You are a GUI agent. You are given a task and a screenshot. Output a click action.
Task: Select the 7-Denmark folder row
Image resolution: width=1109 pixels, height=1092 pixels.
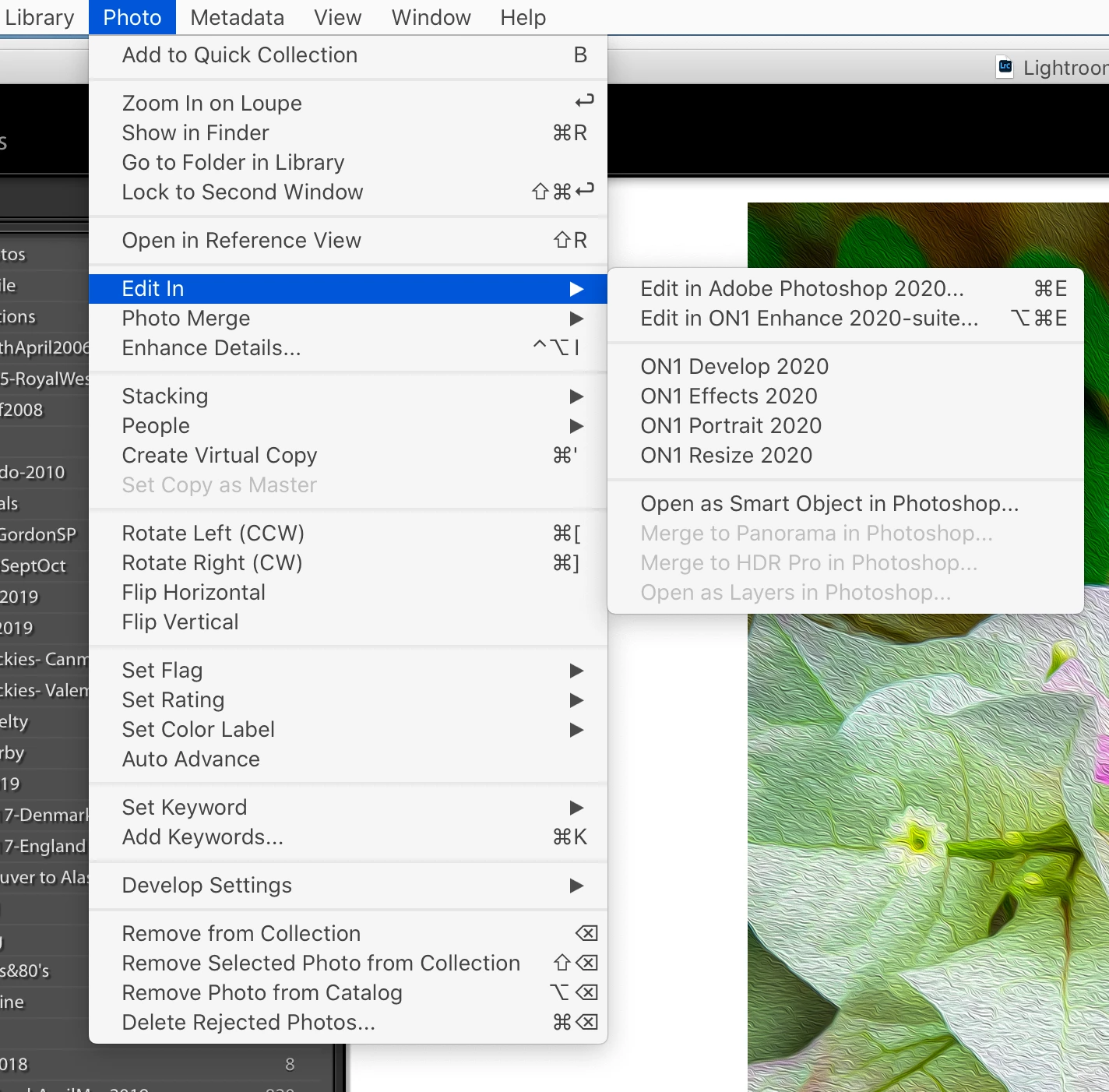[x=44, y=815]
